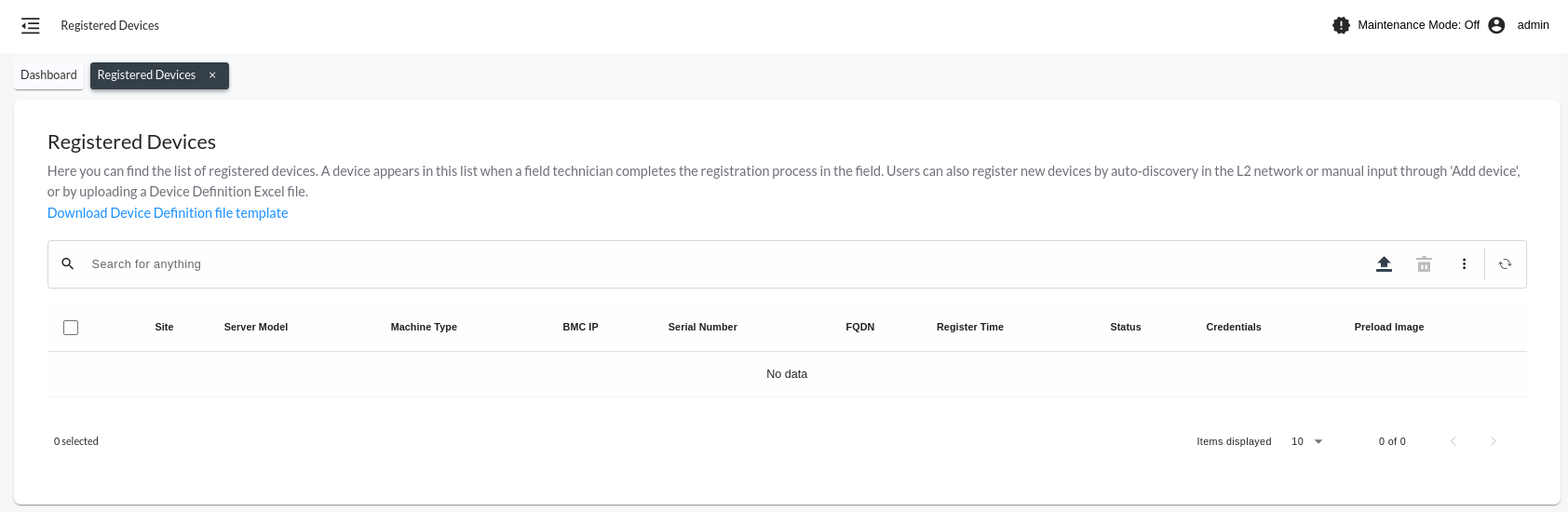The image size is (1568, 512).
Task: Click the search magnifier icon
Action: tap(68, 264)
